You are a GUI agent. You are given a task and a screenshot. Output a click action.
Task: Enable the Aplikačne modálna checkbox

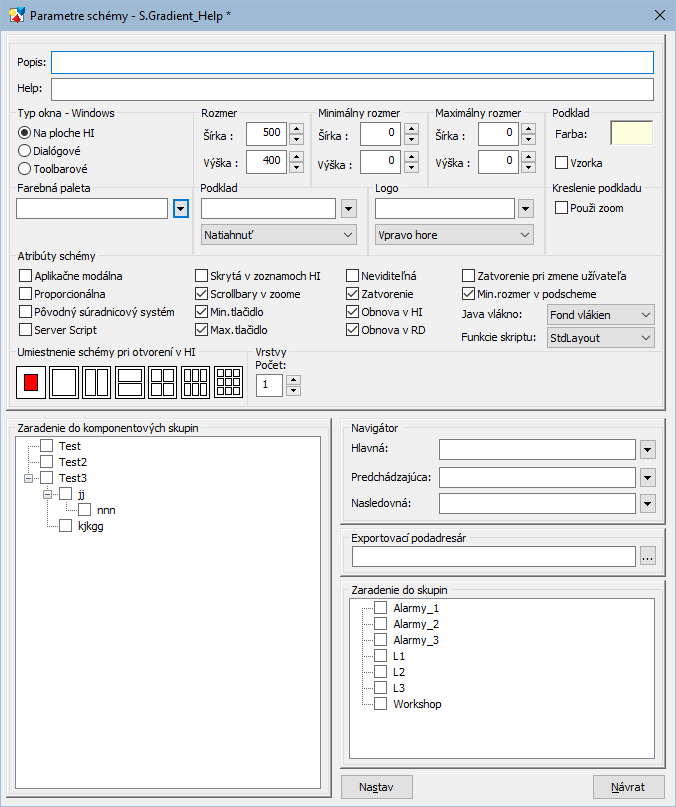point(26,275)
